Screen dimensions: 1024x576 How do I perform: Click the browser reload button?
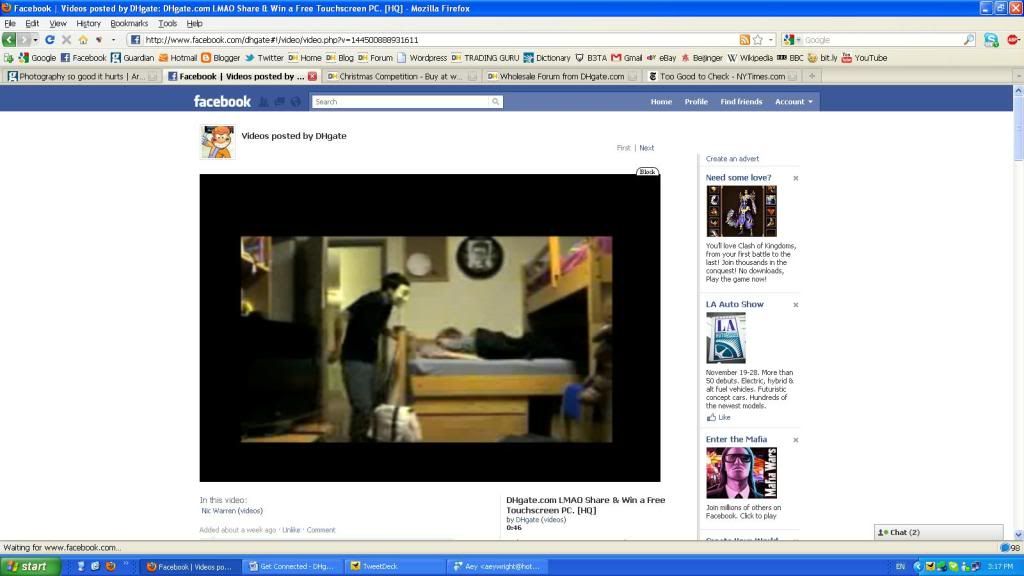pyautogui.click(x=50, y=40)
